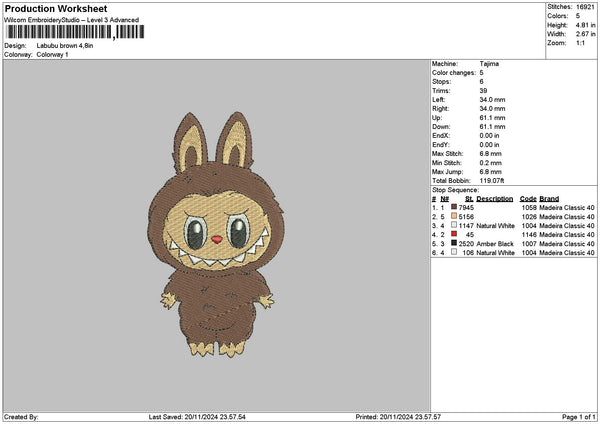600x424 pixels.
Task: Click the Machine value "Tajima"
Action: pos(489,64)
